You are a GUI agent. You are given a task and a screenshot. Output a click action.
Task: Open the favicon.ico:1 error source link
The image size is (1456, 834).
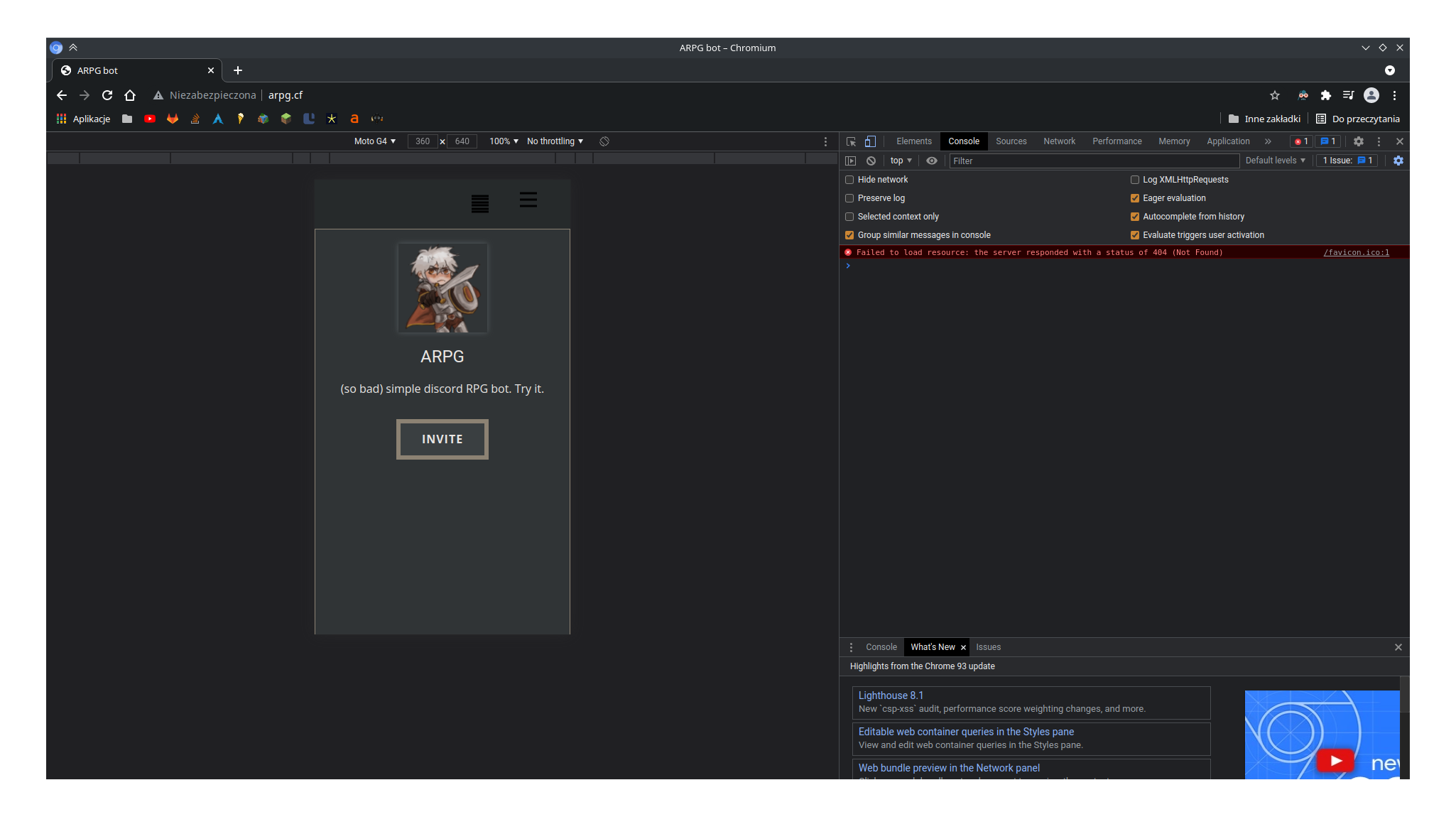pos(1356,252)
